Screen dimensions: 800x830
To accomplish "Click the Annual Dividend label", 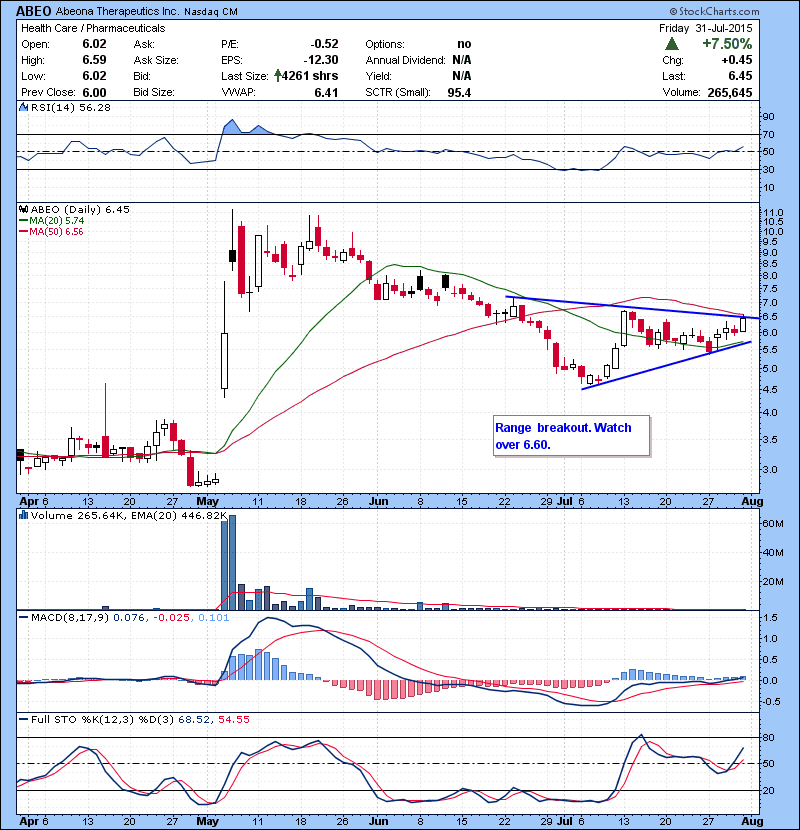I will tap(405, 60).
